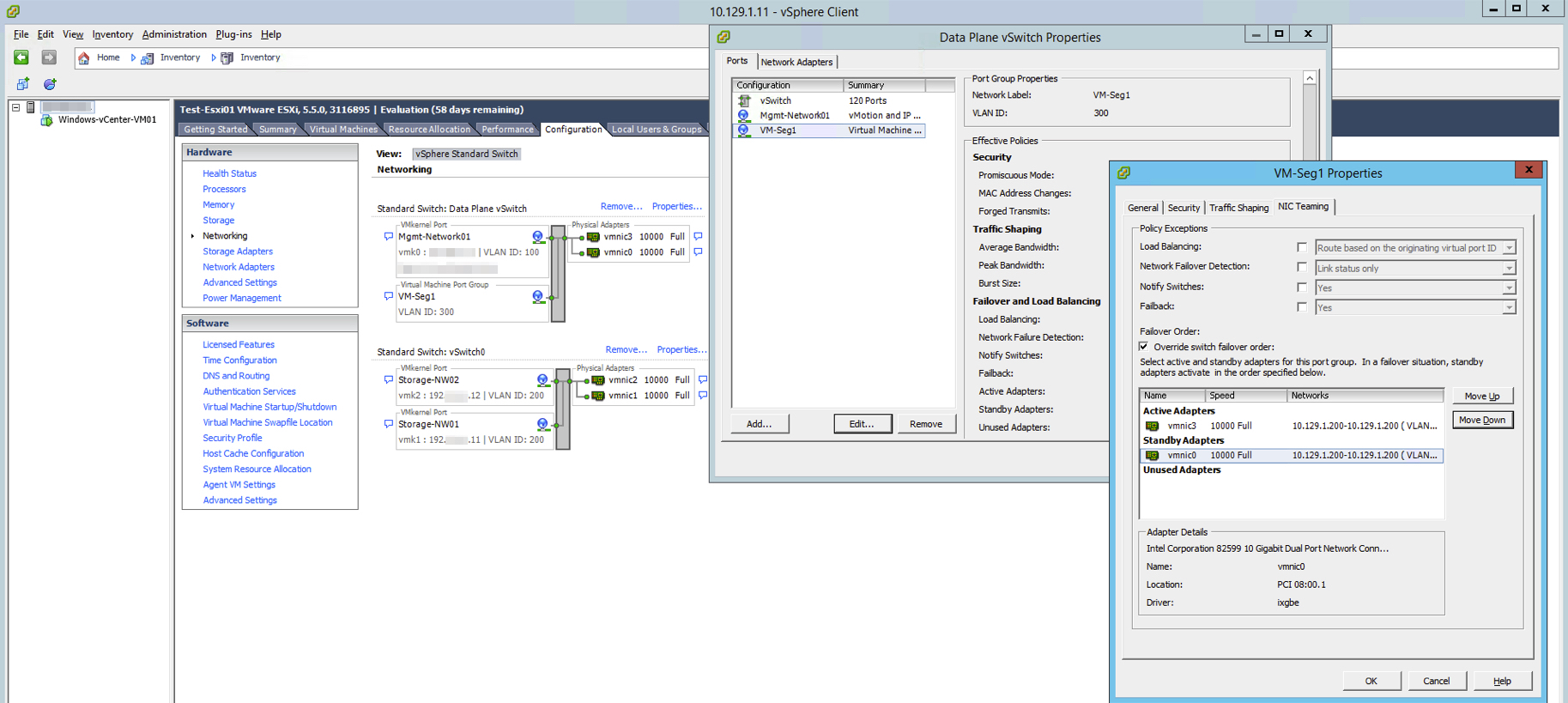Open the Administration menu

click(174, 34)
